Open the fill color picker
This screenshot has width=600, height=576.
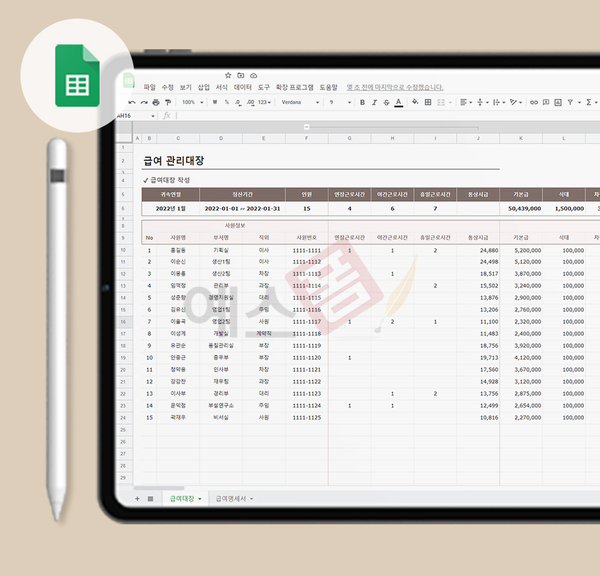tap(415, 102)
